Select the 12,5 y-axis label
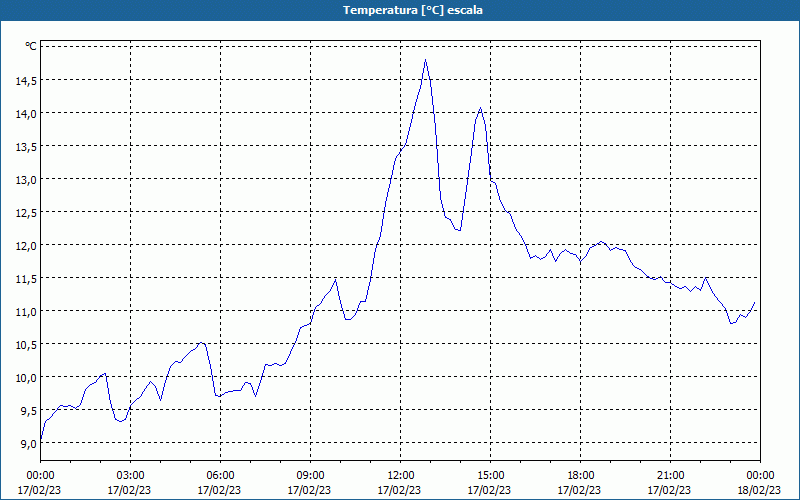Screen dimensions: 800x500 pos(26,212)
